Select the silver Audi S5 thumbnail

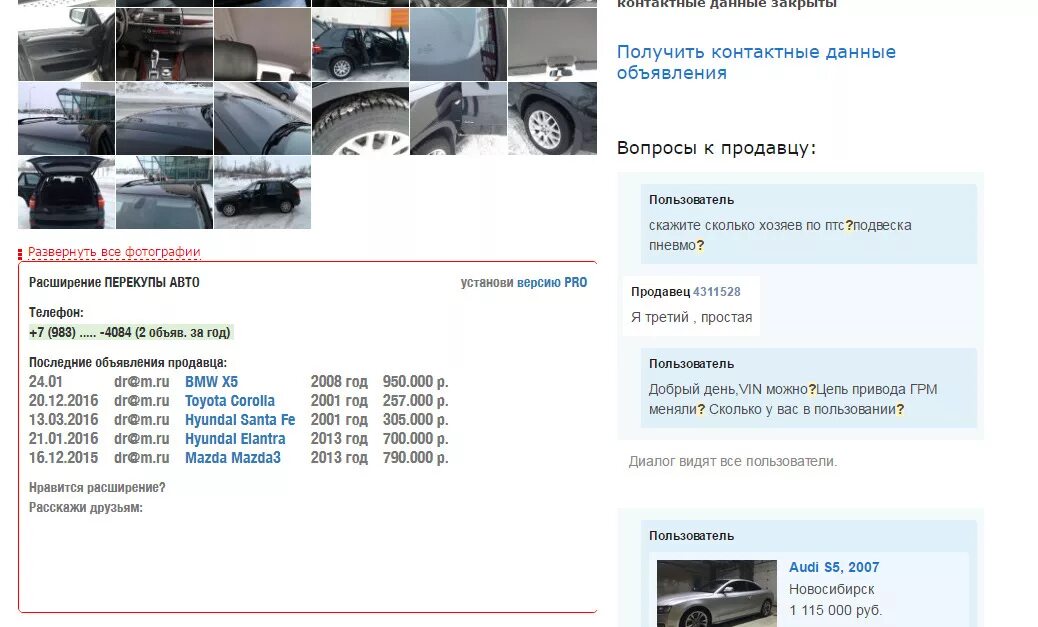(x=716, y=593)
